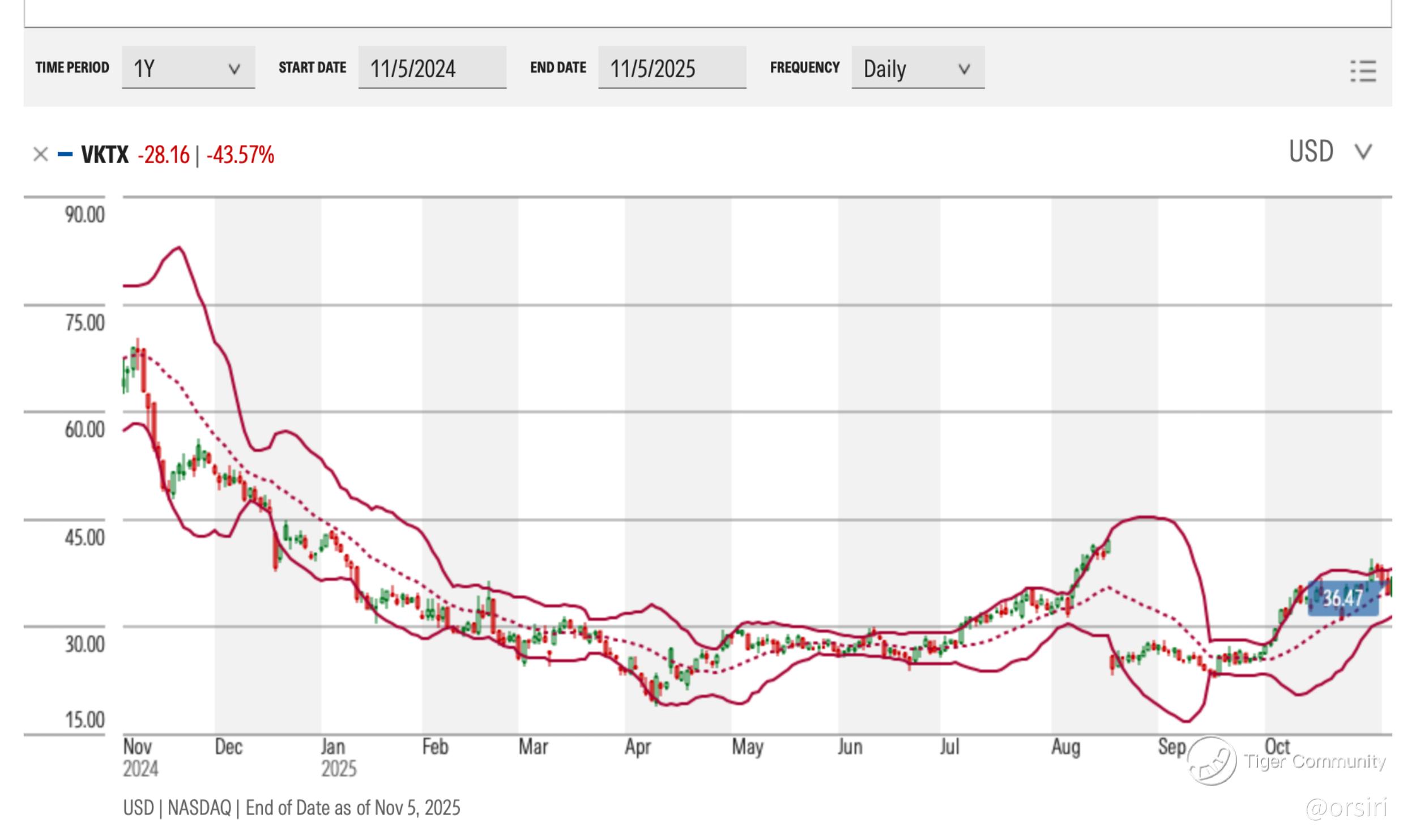Remove VKTX series with X icon
Viewport: 1416px width, 840px height.
coord(40,154)
